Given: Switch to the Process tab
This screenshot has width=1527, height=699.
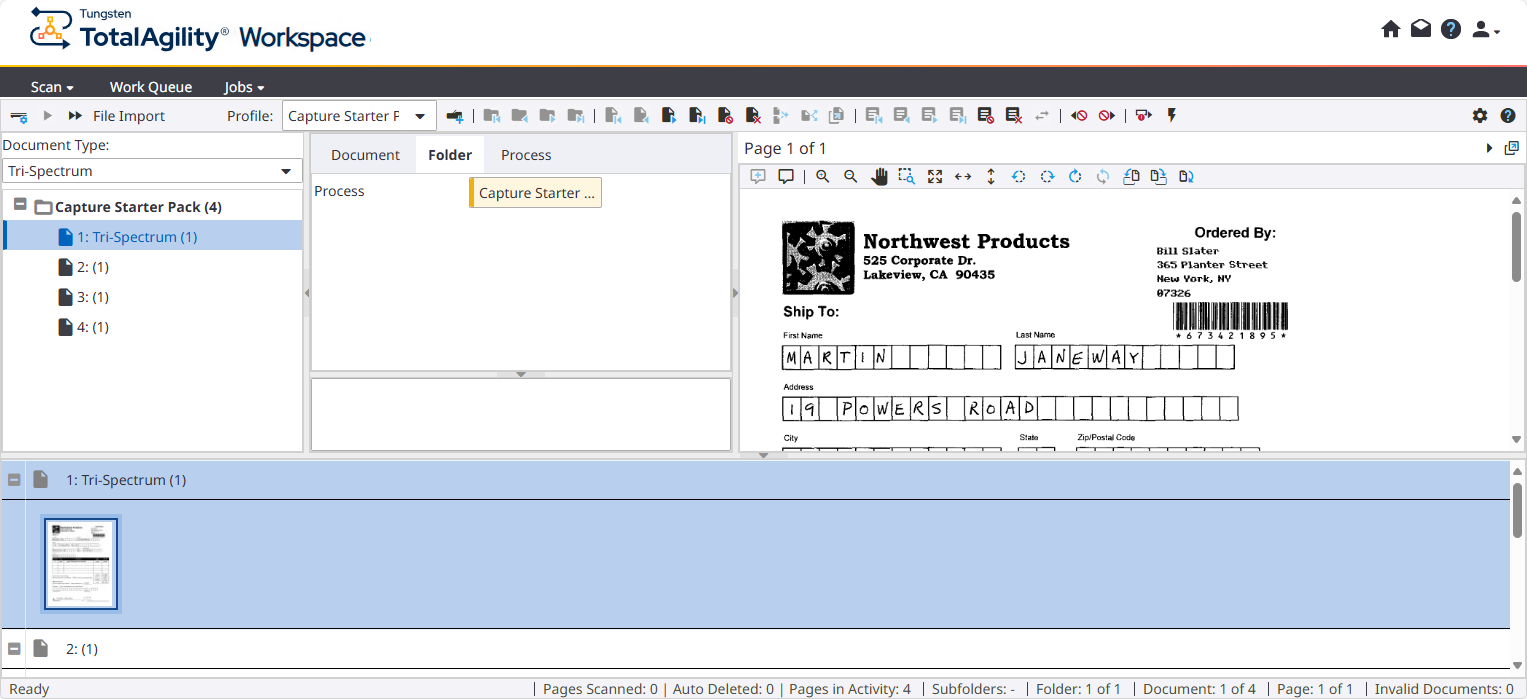Looking at the screenshot, I should [526, 155].
